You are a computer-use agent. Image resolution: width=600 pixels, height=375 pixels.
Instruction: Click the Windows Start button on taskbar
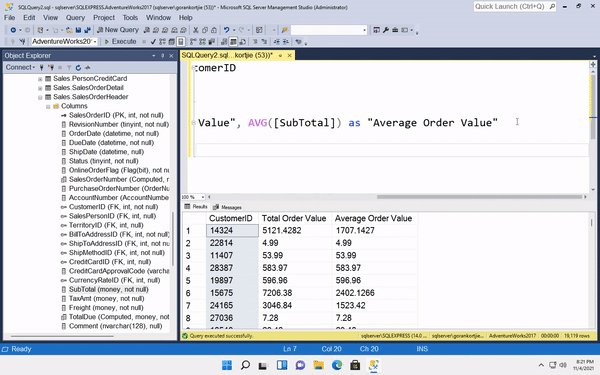click(x=227, y=365)
